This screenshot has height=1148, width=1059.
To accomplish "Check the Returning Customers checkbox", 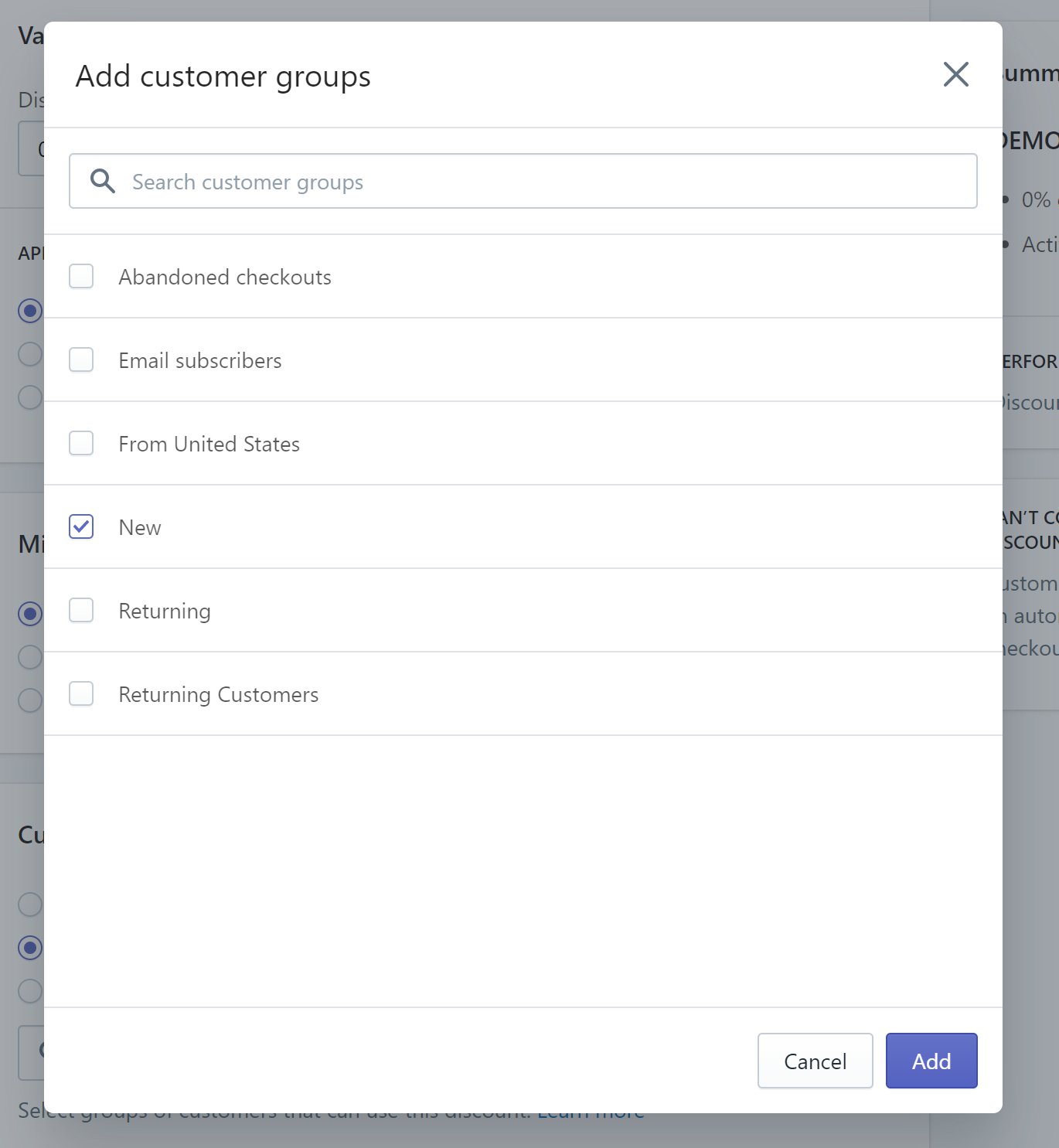I will click(81, 693).
